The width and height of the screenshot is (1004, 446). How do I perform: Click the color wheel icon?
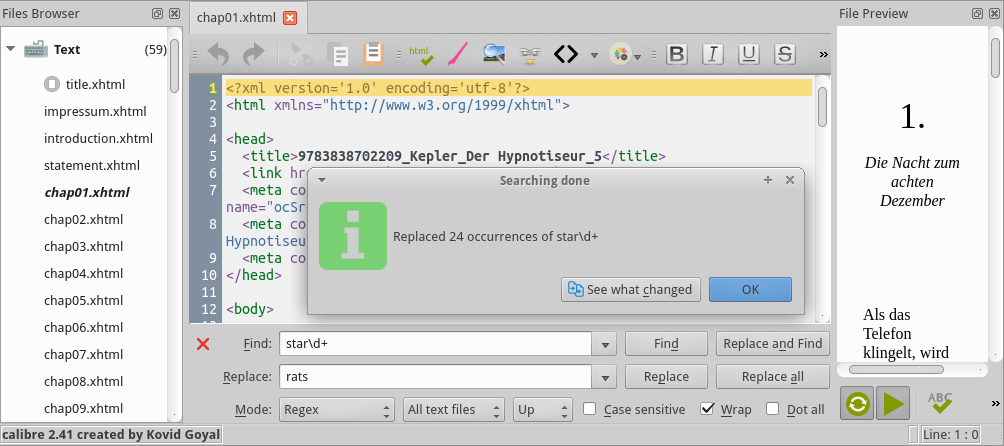pos(620,55)
